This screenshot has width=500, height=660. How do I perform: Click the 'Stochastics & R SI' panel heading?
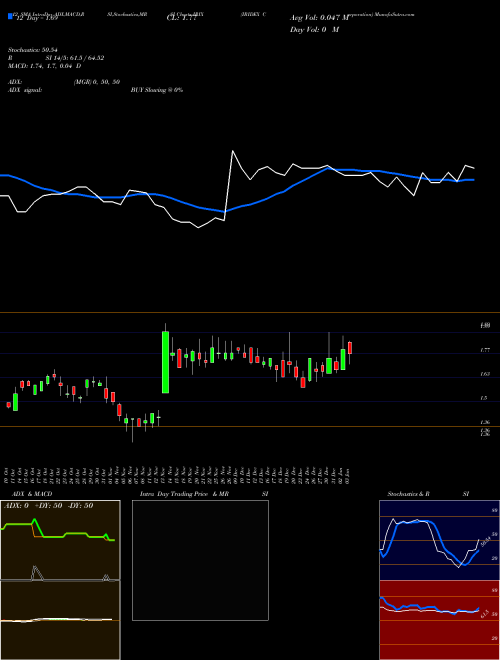(x=428, y=494)
